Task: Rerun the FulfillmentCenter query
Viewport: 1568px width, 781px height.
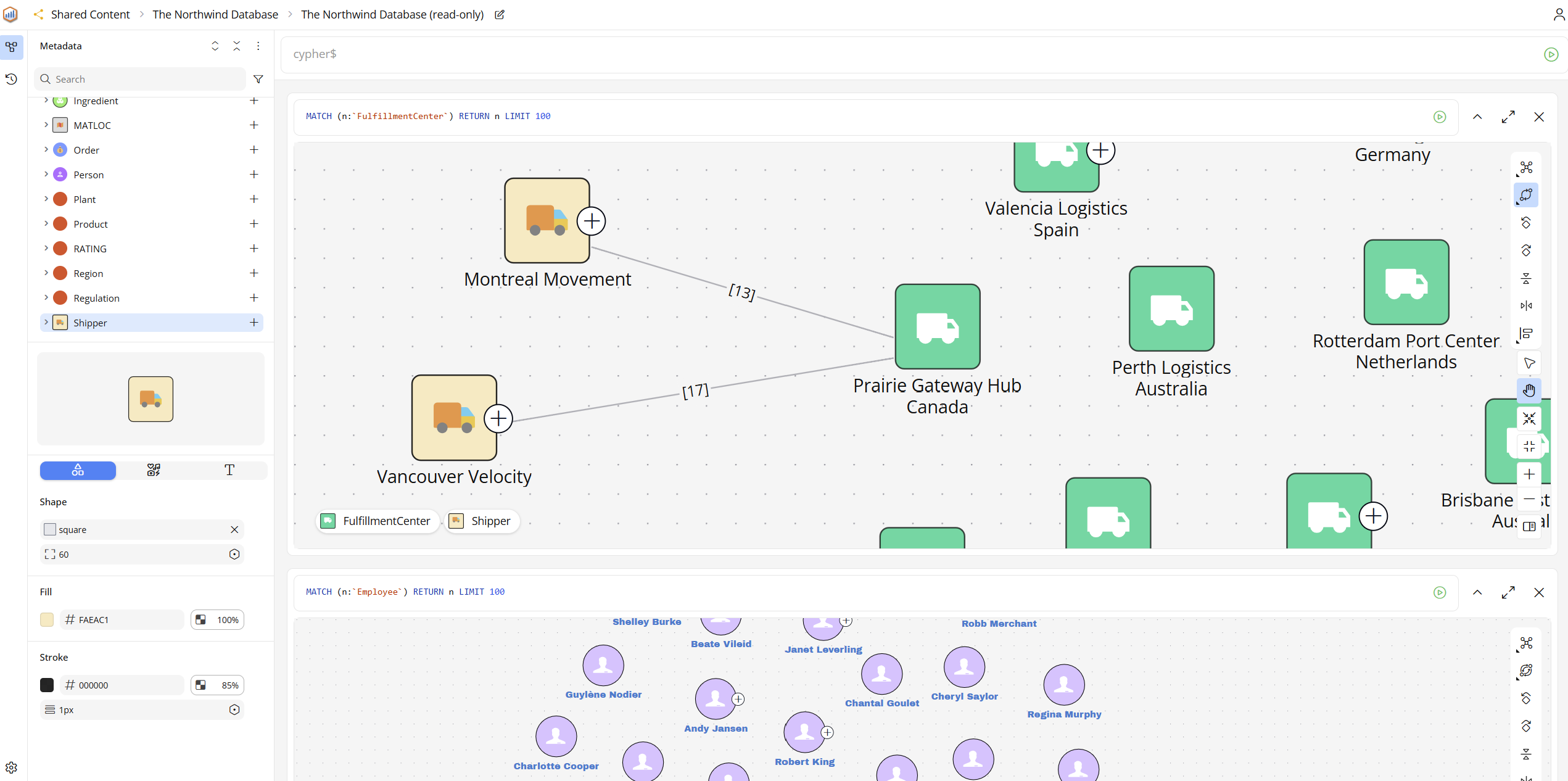Action: pyautogui.click(x=1440, y=117)
